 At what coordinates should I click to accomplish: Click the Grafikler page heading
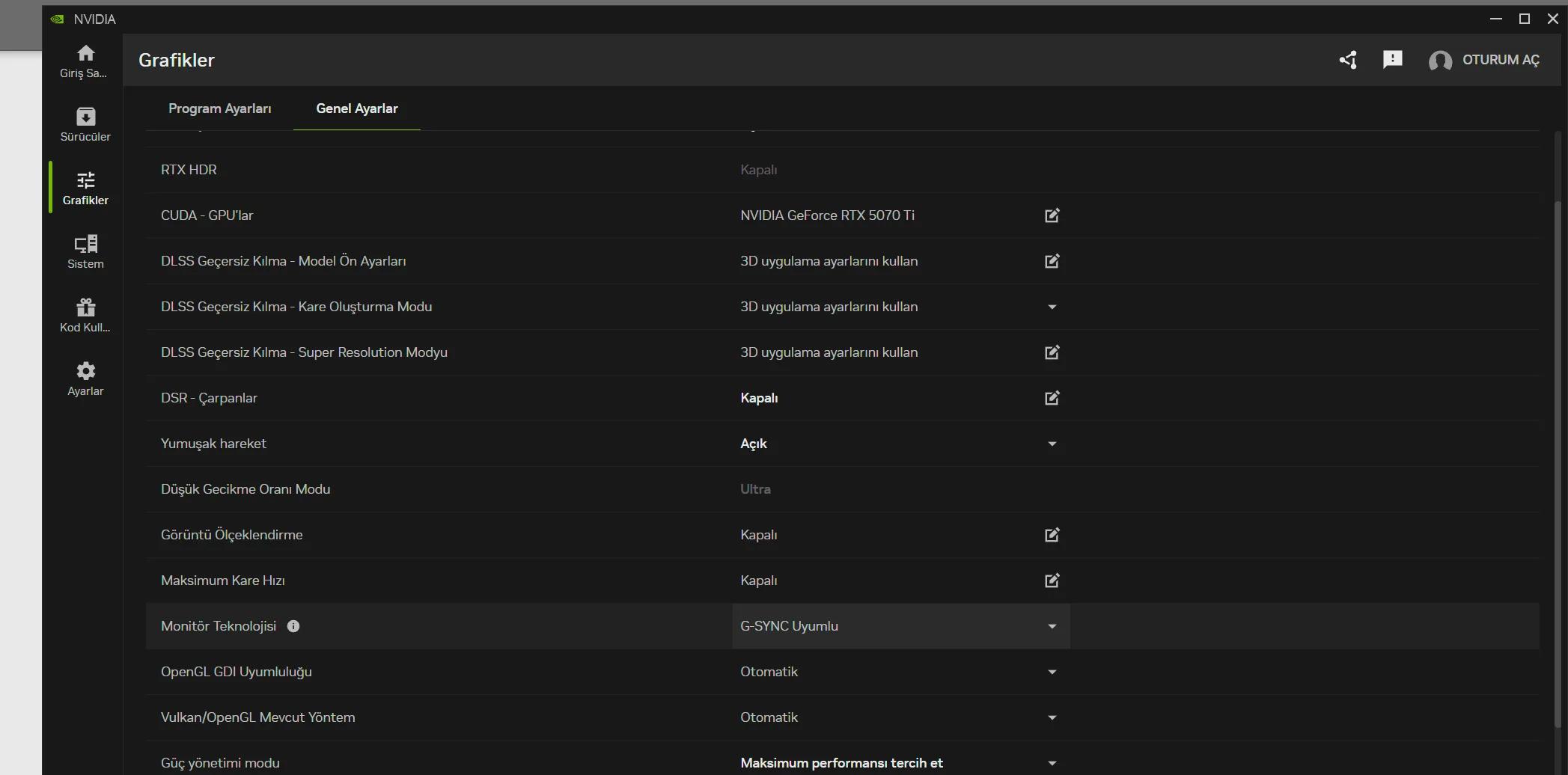point(177,60)
